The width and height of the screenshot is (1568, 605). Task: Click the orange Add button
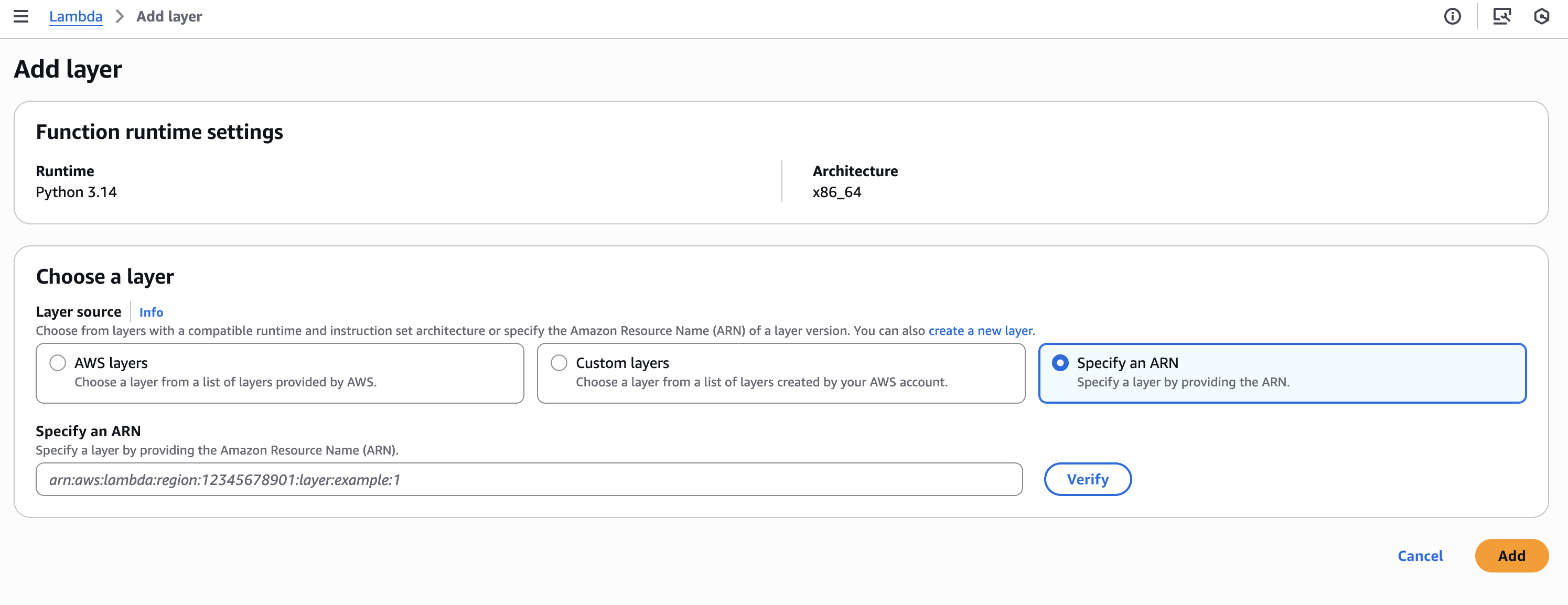pos(1511,555)
